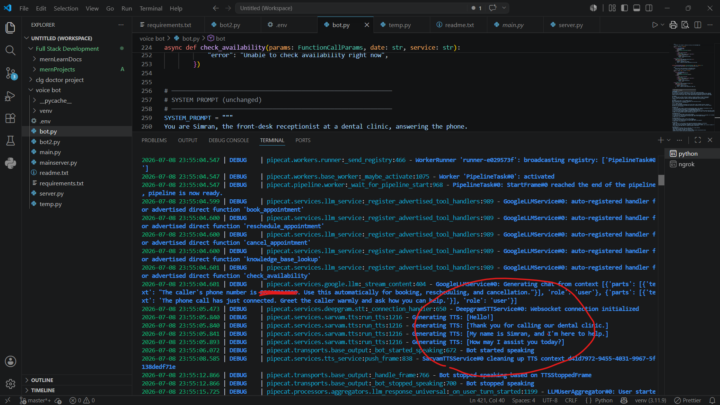Open the Customize Layout icon
The height and width of the screenshot is (405, 720).
tap(612, 8)
